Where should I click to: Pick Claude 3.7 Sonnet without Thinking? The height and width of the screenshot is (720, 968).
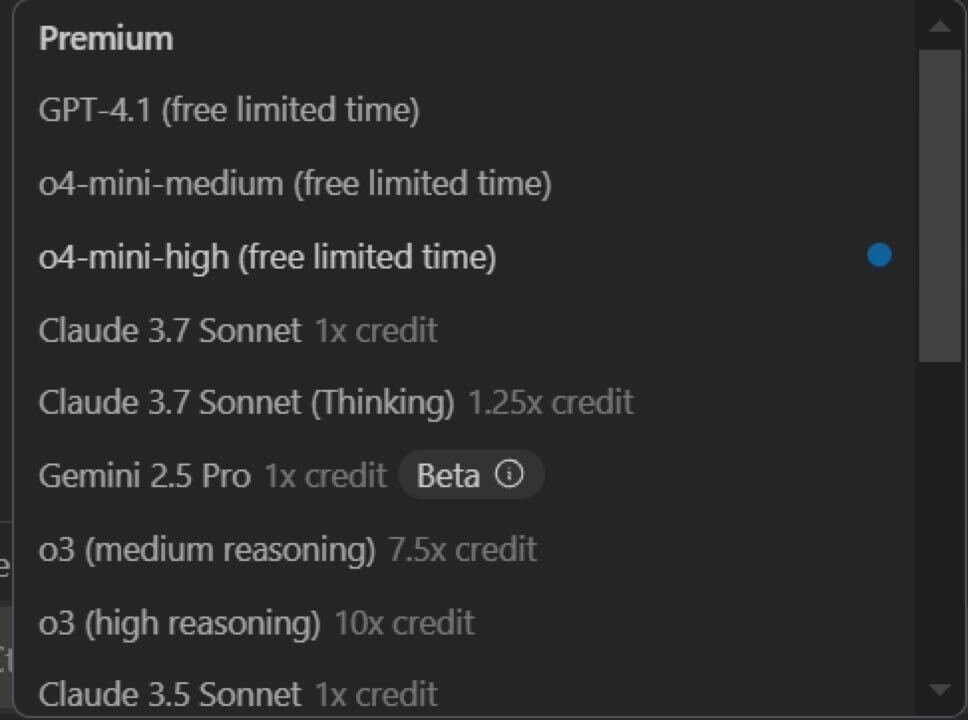170,330
